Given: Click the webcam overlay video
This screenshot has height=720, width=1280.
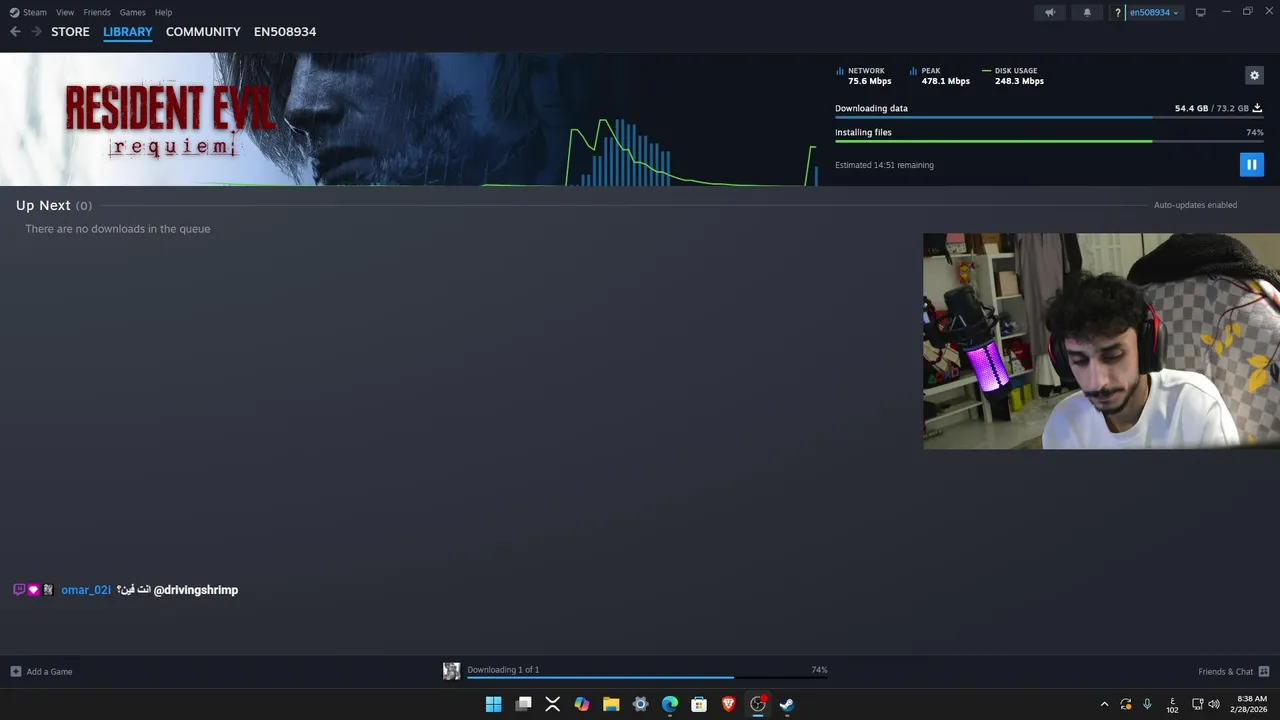Looking at the screenshot, I should pos(1101,341).
